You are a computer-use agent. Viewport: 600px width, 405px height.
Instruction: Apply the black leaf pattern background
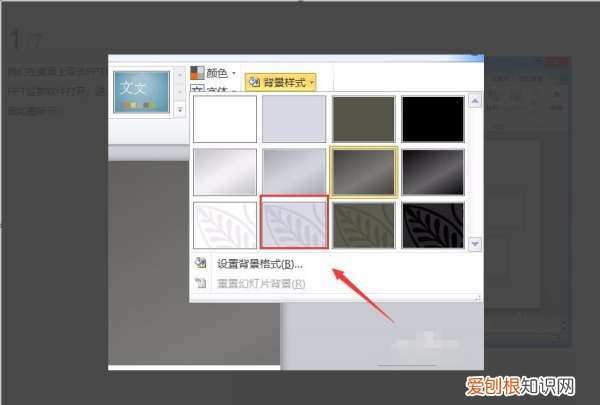[x=433, y=225]
